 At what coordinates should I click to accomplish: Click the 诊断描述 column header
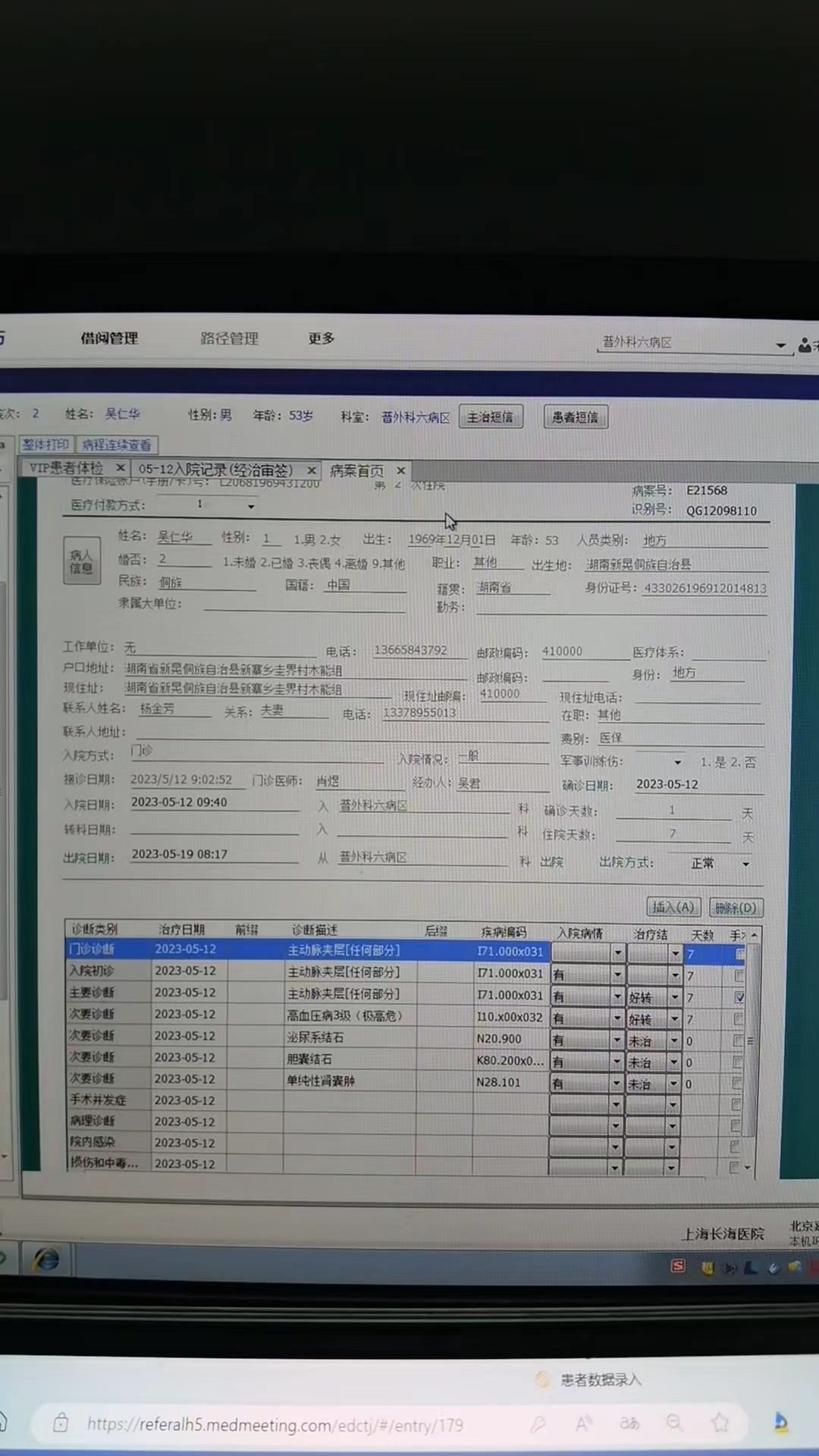(x=314, y=930)
